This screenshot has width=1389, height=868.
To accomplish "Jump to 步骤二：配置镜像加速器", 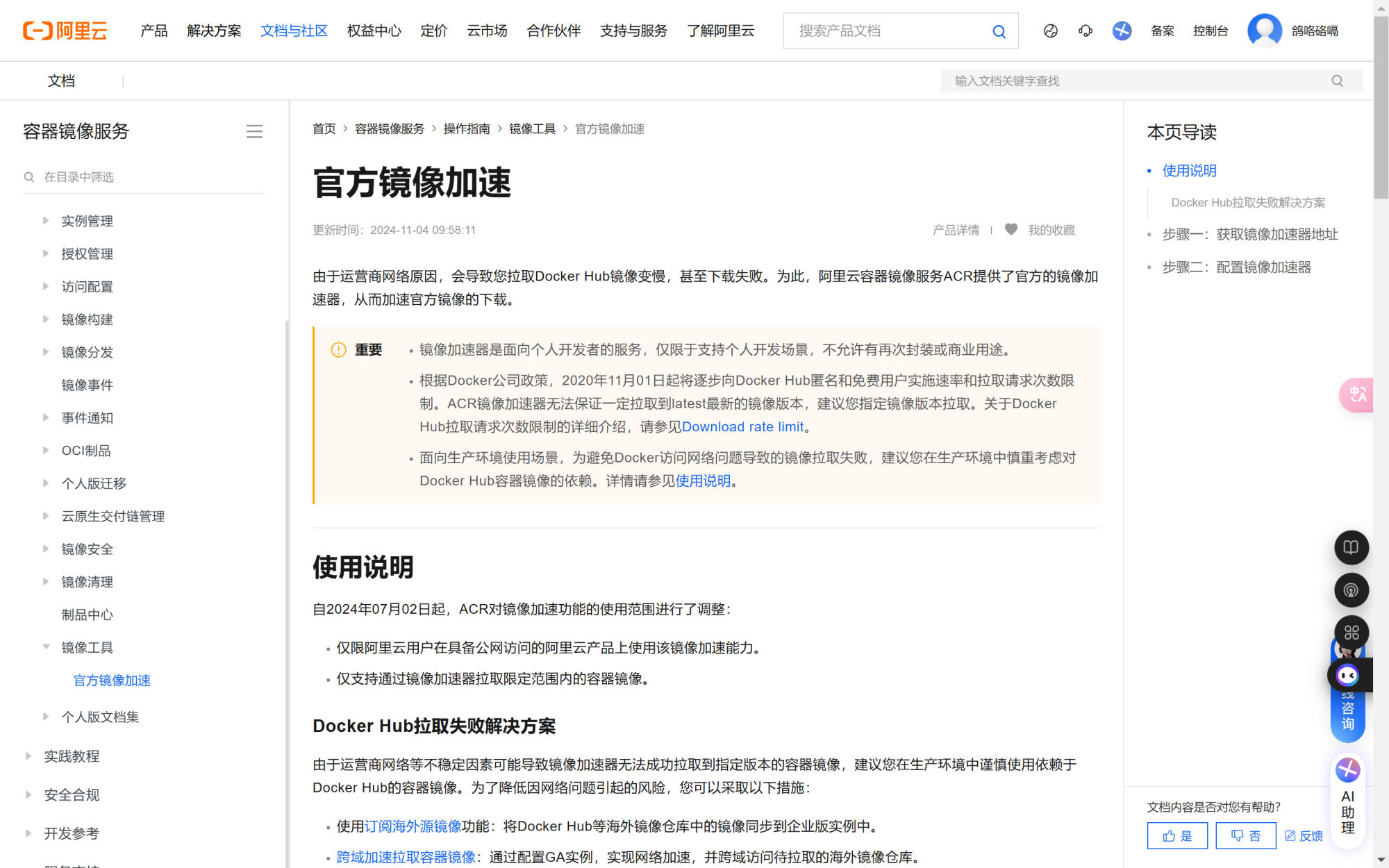I will pos(1236,267).
